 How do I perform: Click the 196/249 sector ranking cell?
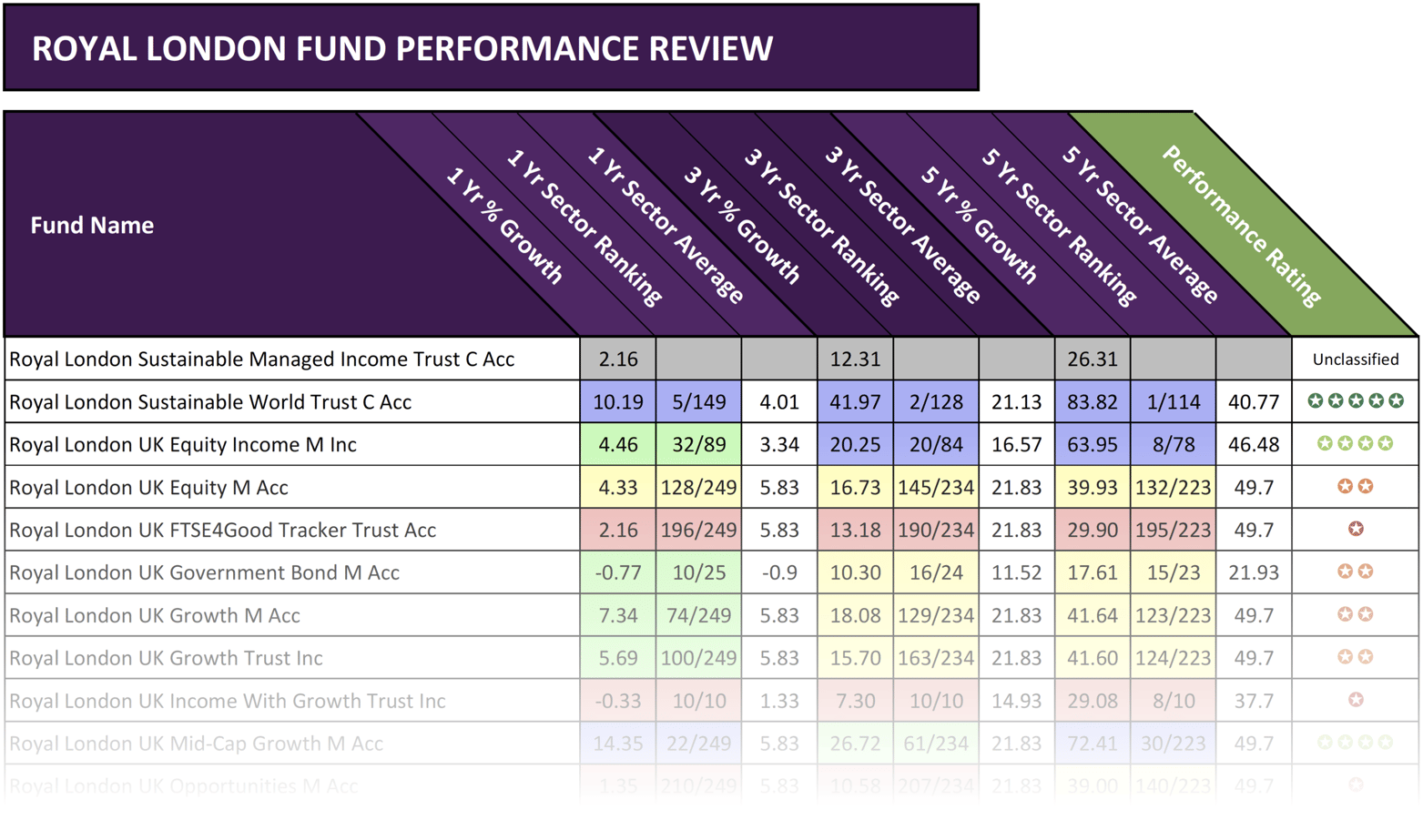click(x=699, y=531)
